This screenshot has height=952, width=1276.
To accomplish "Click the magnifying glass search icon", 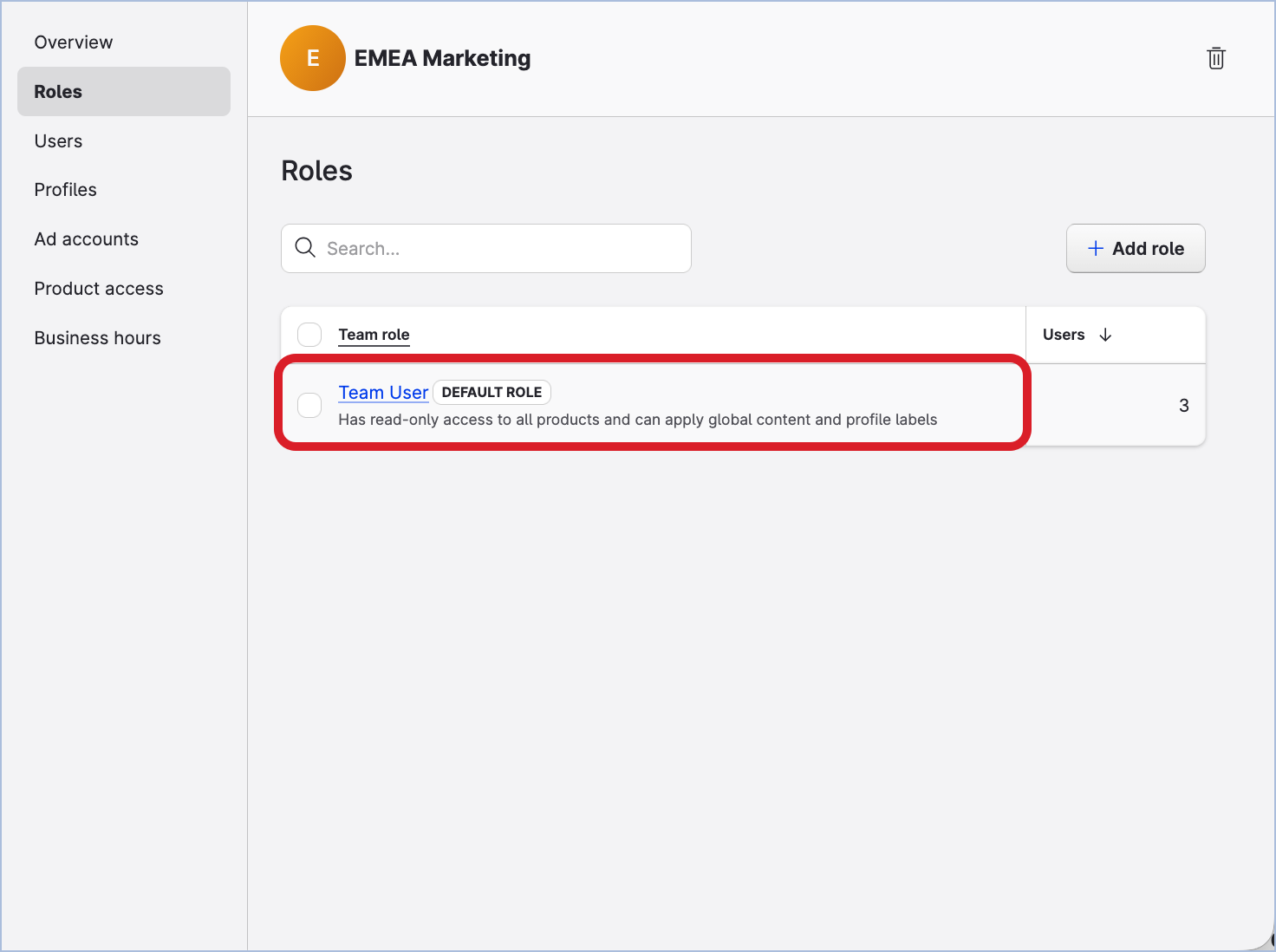I will (x=305, y=248).
